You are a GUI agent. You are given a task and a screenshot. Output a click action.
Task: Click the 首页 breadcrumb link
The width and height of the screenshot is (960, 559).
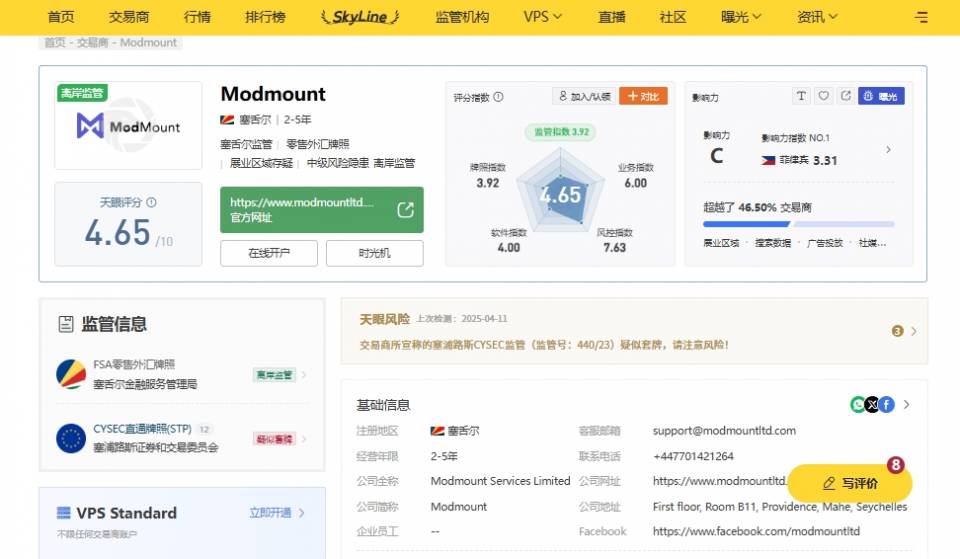tap(54, 42)
